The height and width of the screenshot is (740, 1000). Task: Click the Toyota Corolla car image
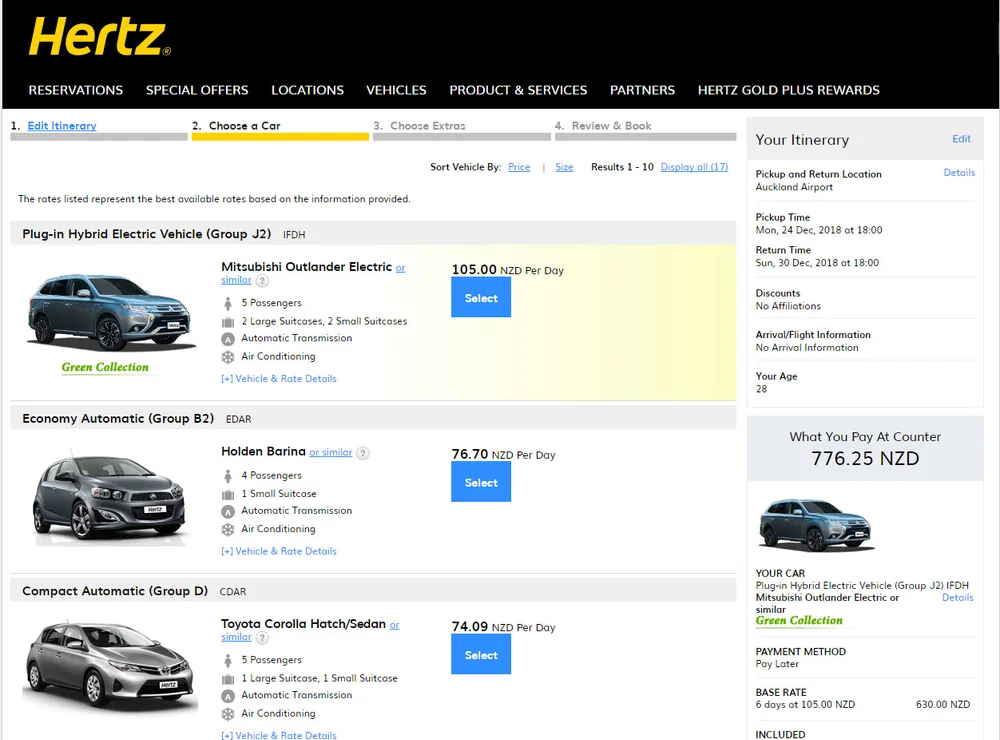click(x=110, y=667)
